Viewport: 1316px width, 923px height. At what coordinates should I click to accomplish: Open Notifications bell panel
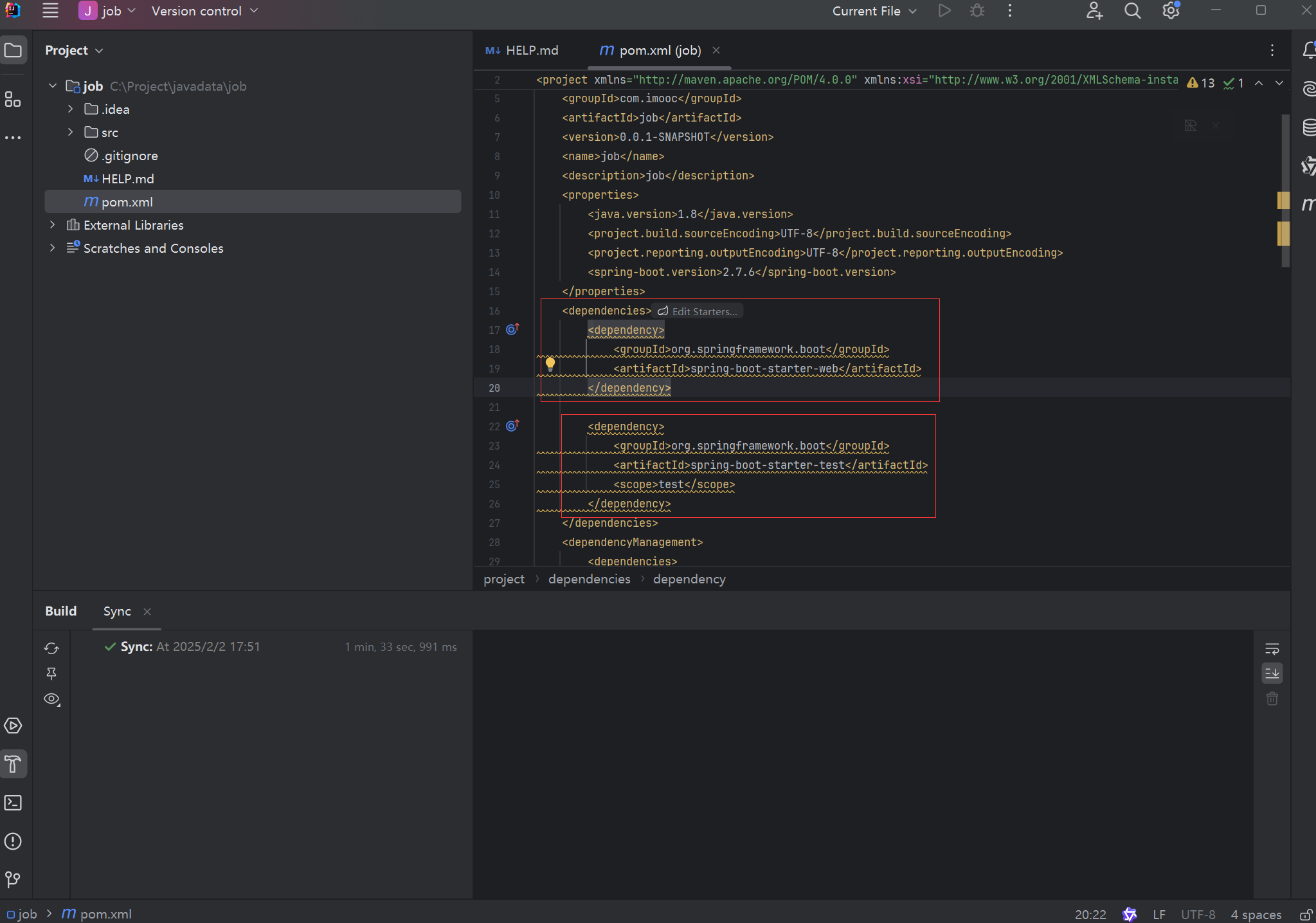pos(1308,50)
